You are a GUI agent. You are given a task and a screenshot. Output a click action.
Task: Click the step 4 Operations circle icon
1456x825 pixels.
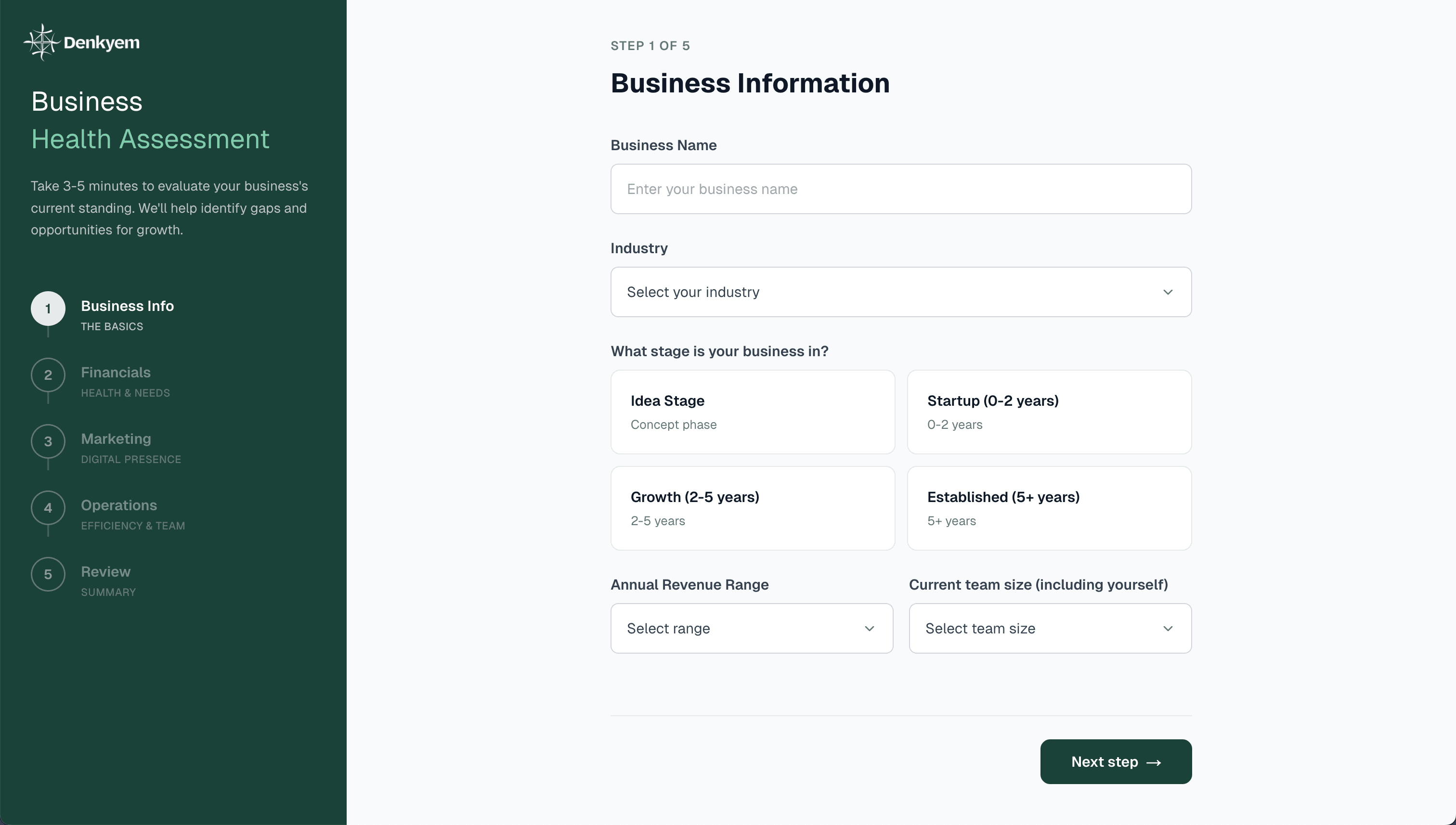click(48, 508)
